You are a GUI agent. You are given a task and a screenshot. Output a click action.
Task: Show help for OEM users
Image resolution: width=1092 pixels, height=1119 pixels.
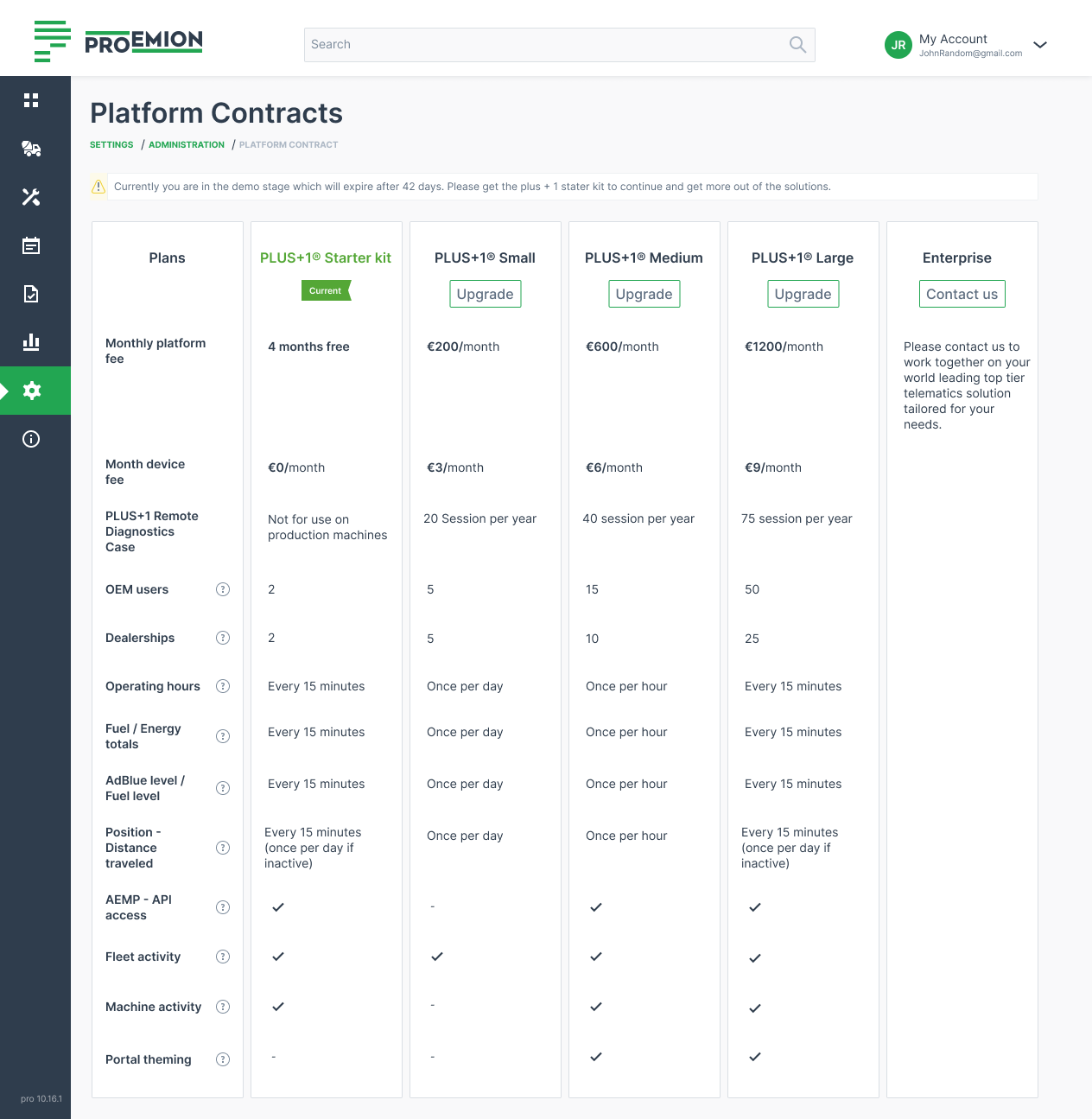pyautogui.click(x=223, y=589)
